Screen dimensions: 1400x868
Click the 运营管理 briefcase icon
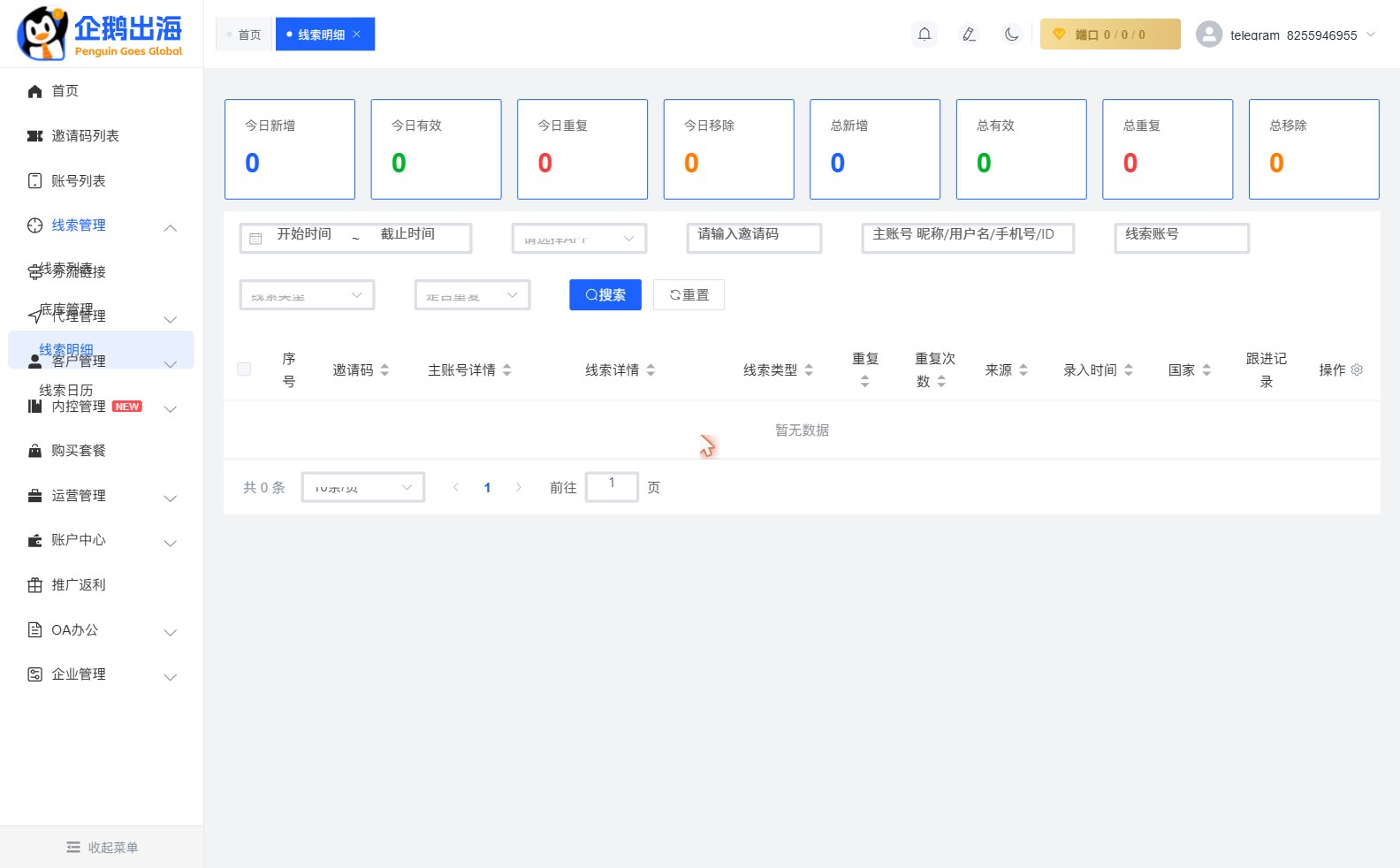34,496
